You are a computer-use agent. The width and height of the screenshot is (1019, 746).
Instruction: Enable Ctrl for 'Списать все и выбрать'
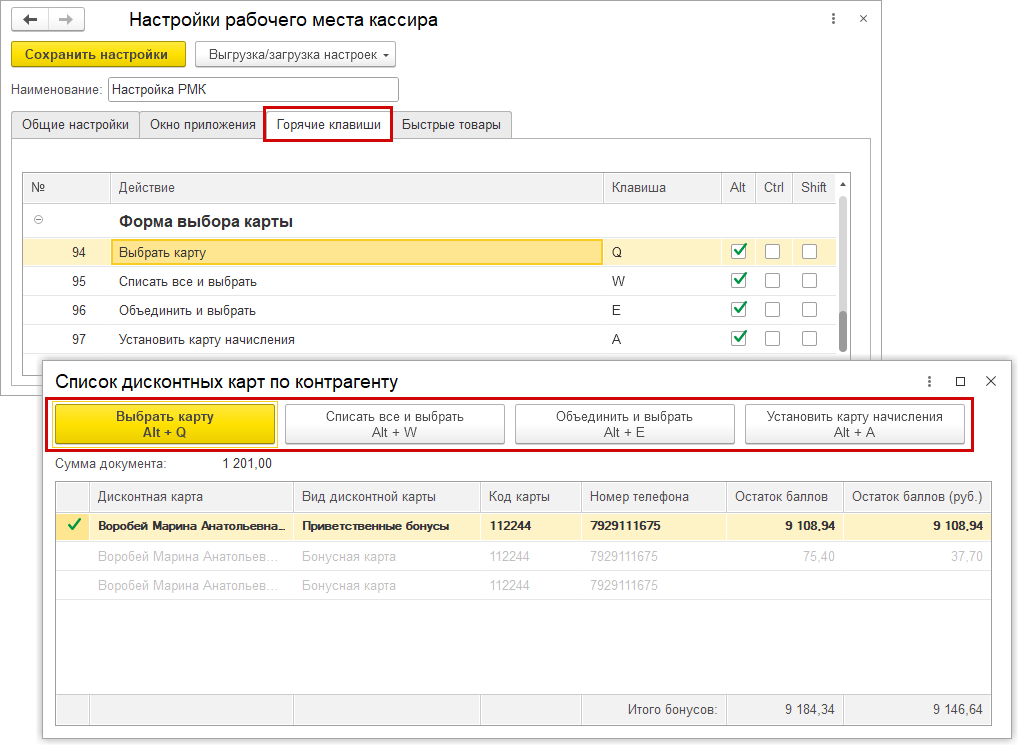772,281
